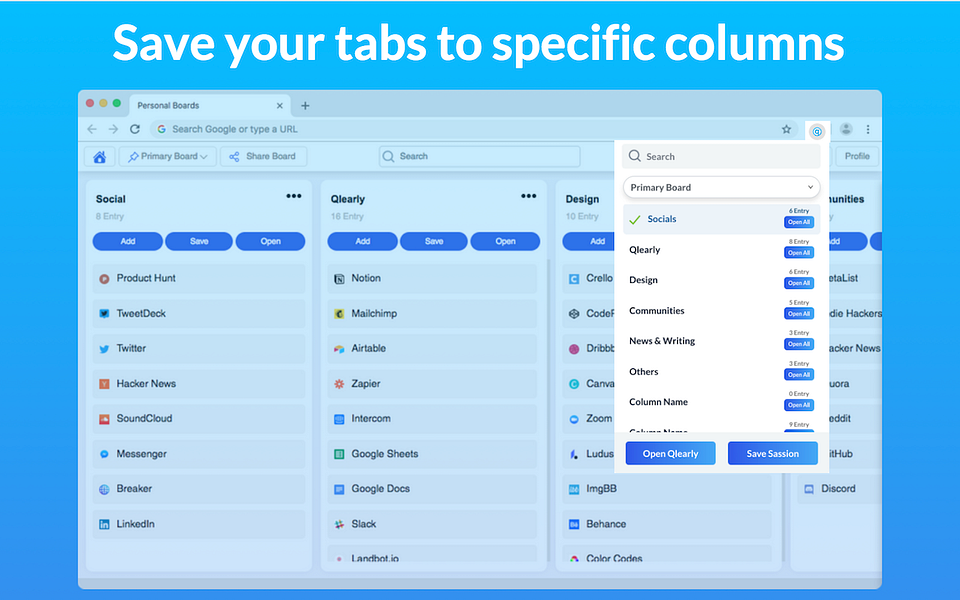Open the Hacker News entry in Social
This screenshot has height=600, width=960.
pos(199,384)
